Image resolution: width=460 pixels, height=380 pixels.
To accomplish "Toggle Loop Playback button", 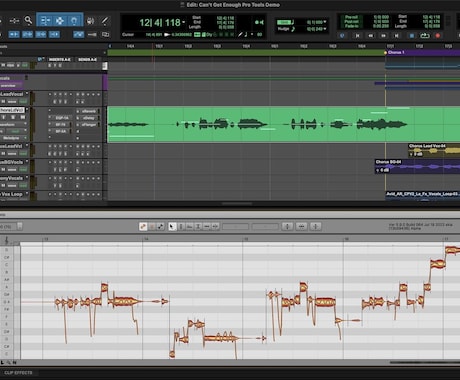I will [425, 35].
